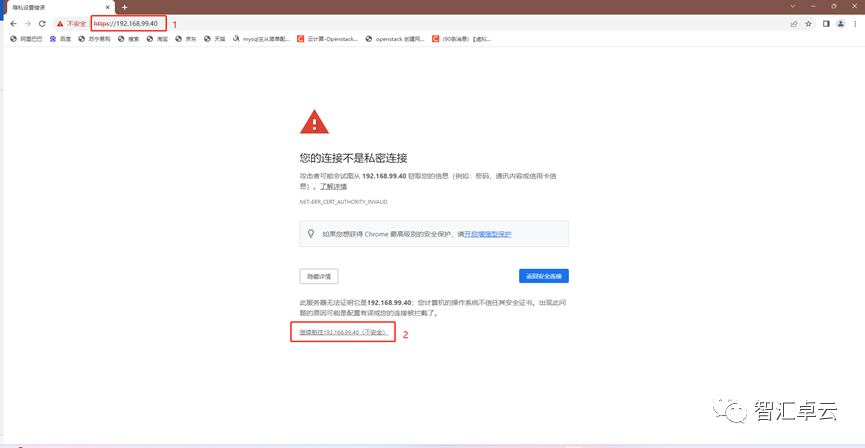Expand the tab search chevron
The image size is (865, 448).
point(793,6)
